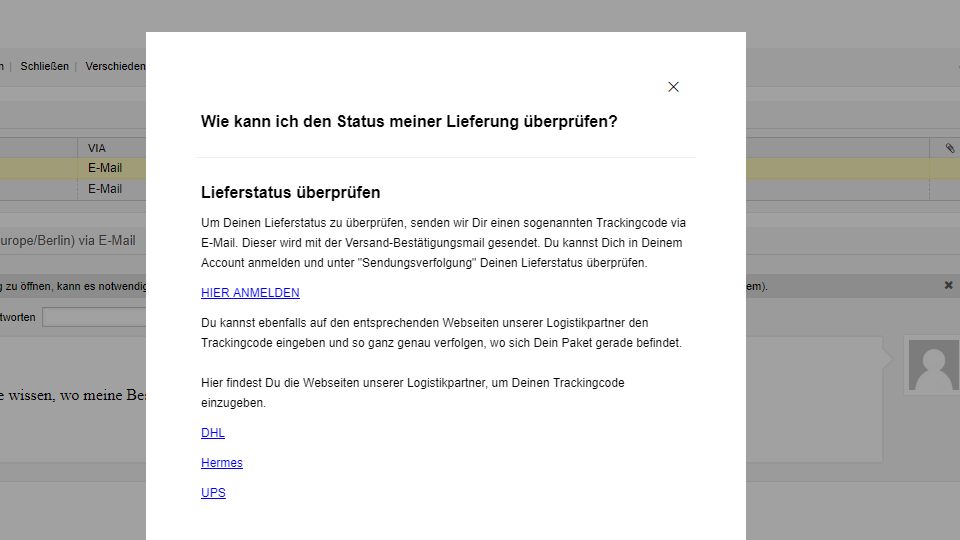Click Schließen in the background toolbar

[44, 66]
